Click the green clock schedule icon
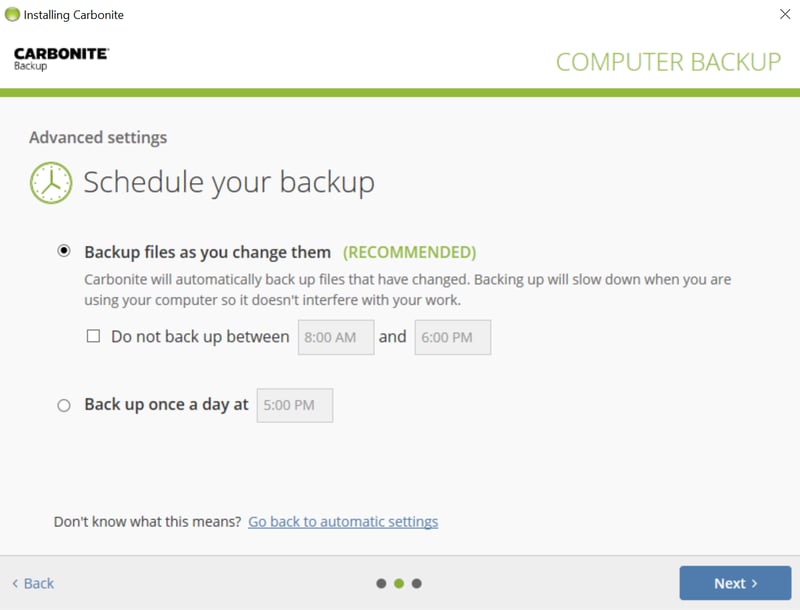800x610 pixels. tap(51, 183)
